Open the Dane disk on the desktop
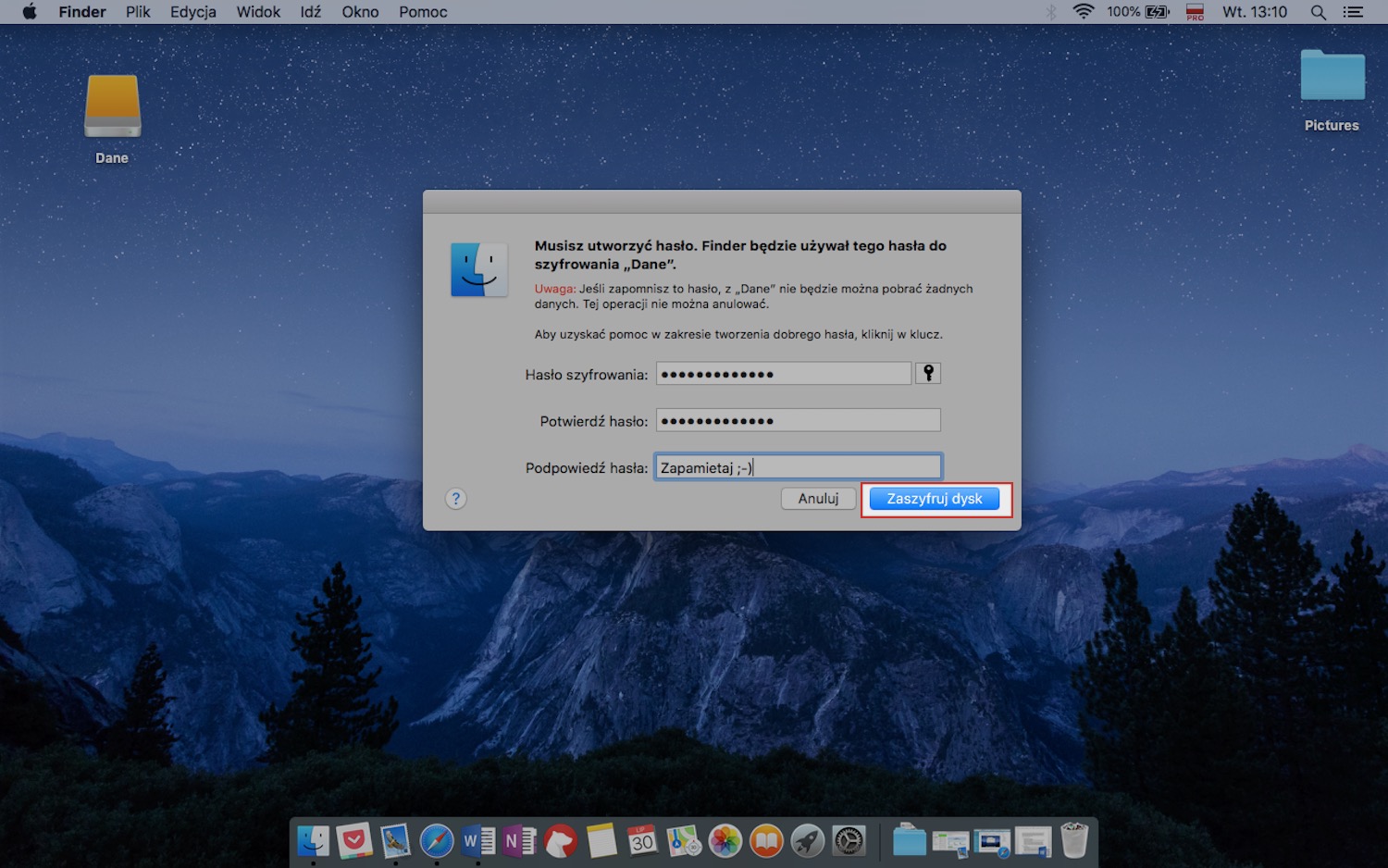The image size is (1388, 868). [x=112, y=106]
